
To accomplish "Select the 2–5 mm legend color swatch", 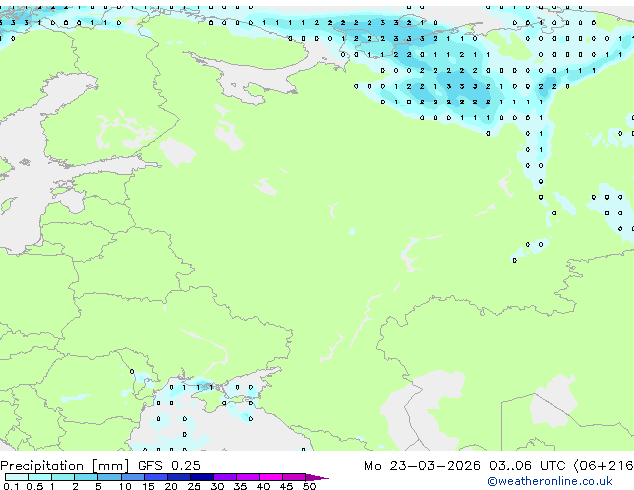I will point(86,477).
